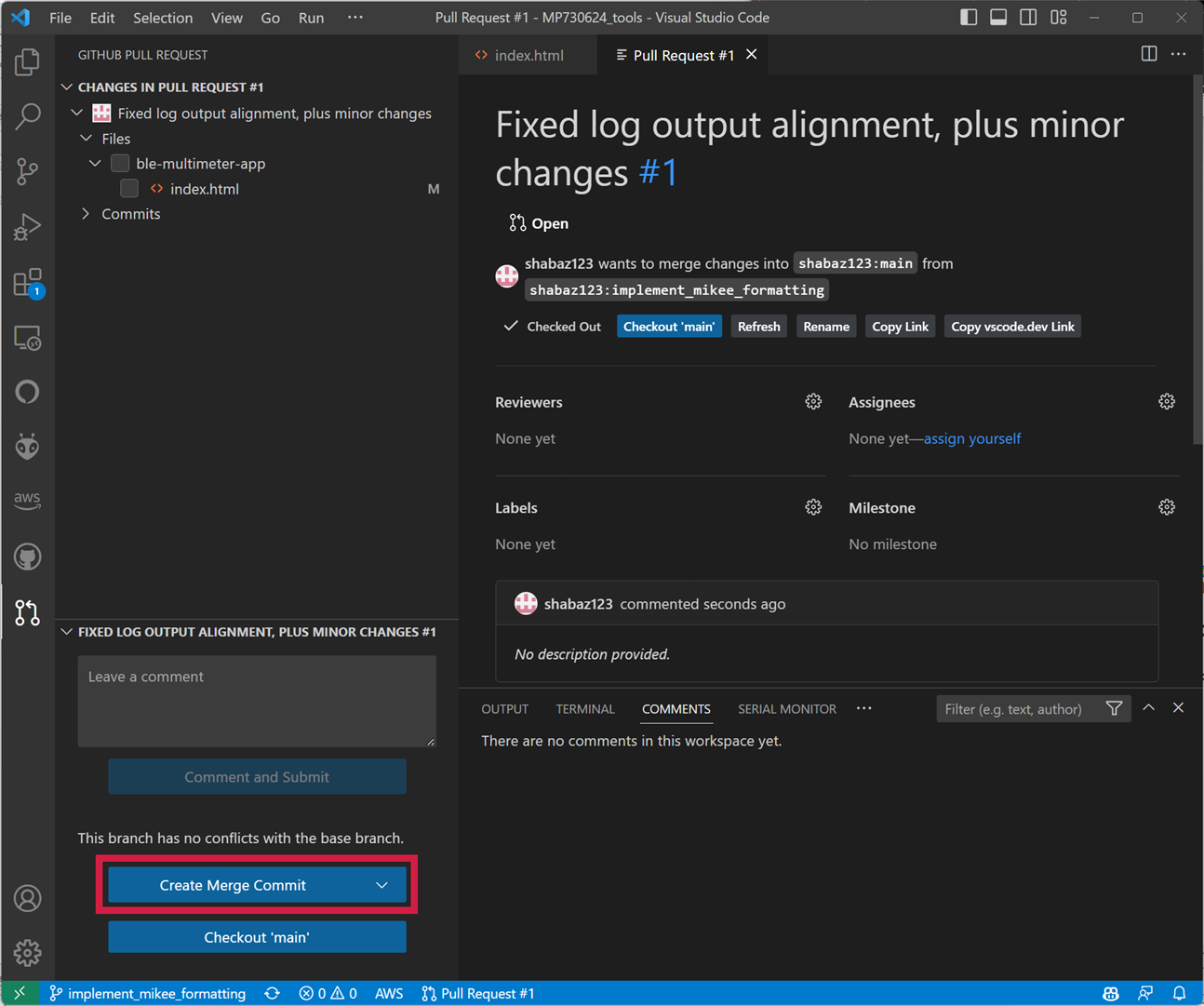Click Rename button in pull request
The width and height of the screenshot is (1204, 1006).
click(x=826, y=327)
